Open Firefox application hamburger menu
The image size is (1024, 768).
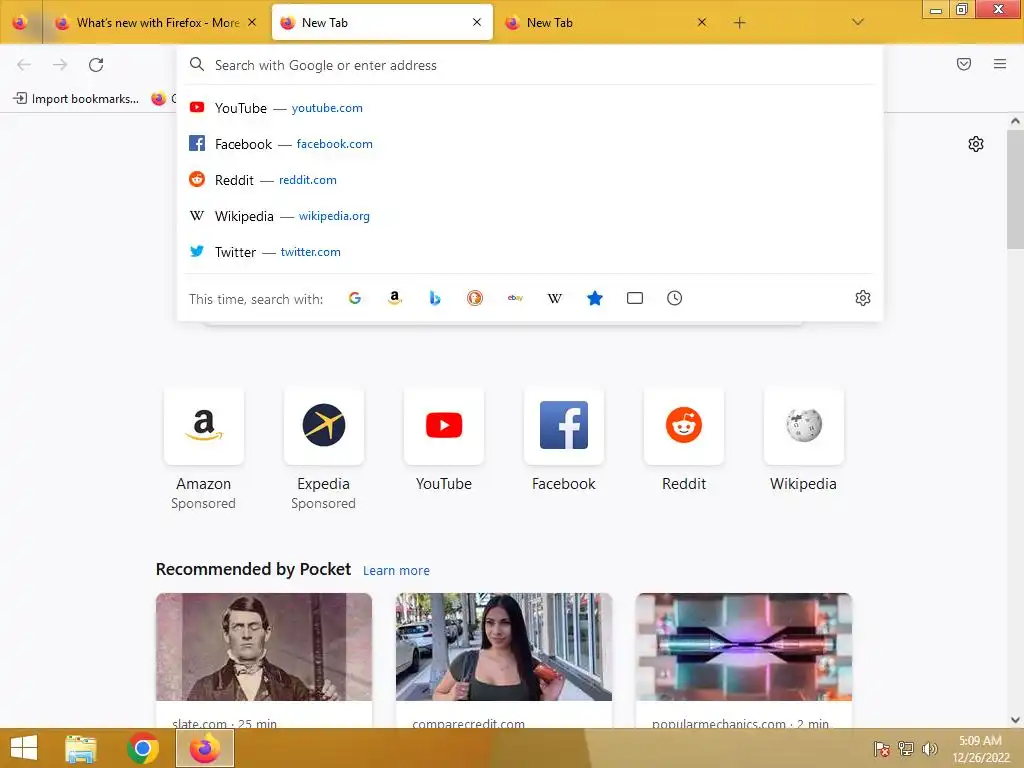[1000, 64]
